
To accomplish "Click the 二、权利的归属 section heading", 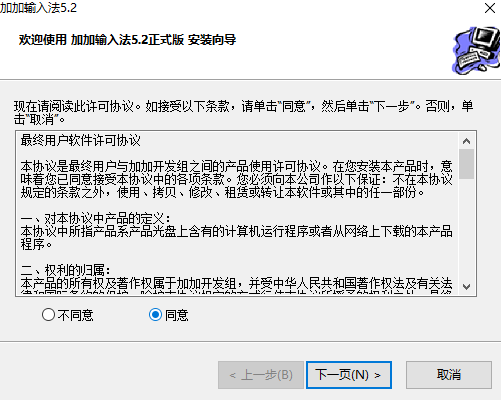I will click(65, 270).
